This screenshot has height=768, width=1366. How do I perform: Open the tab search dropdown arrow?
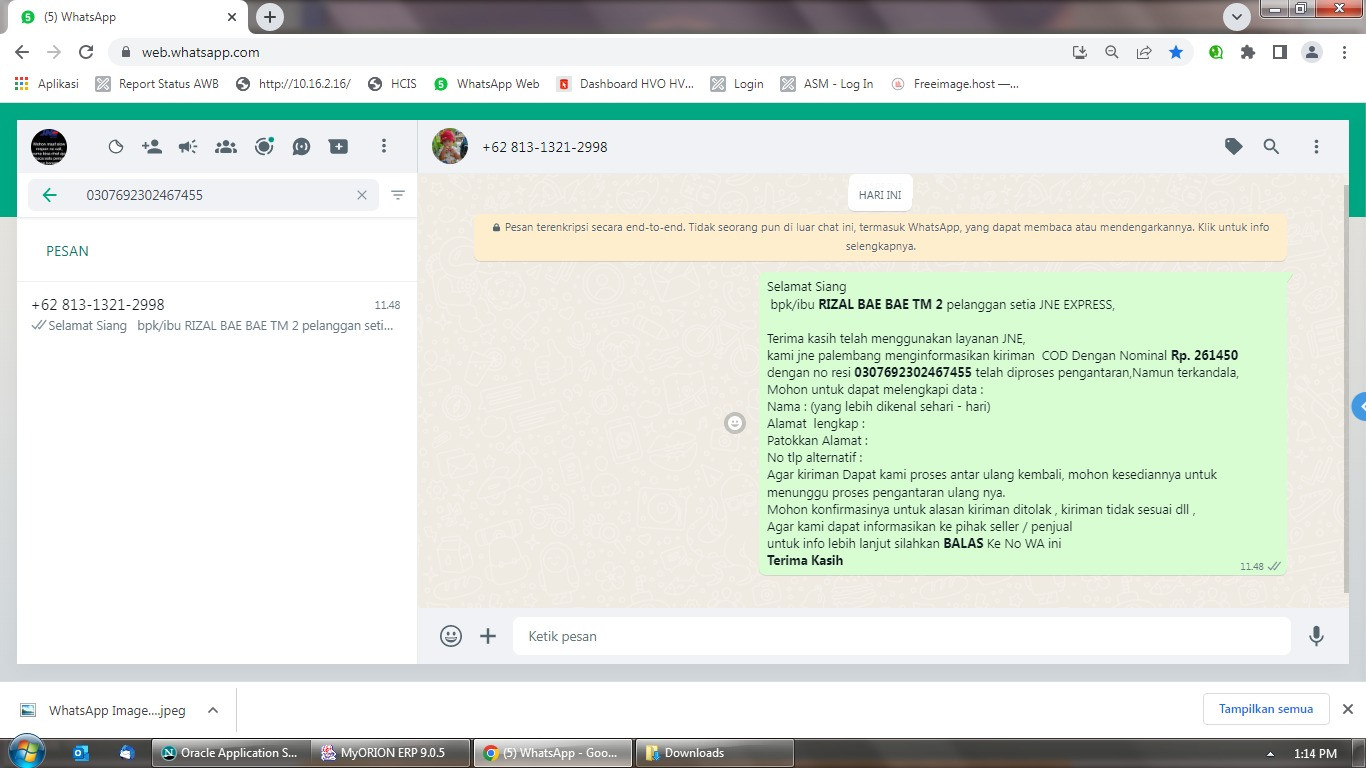(1237, 17)
